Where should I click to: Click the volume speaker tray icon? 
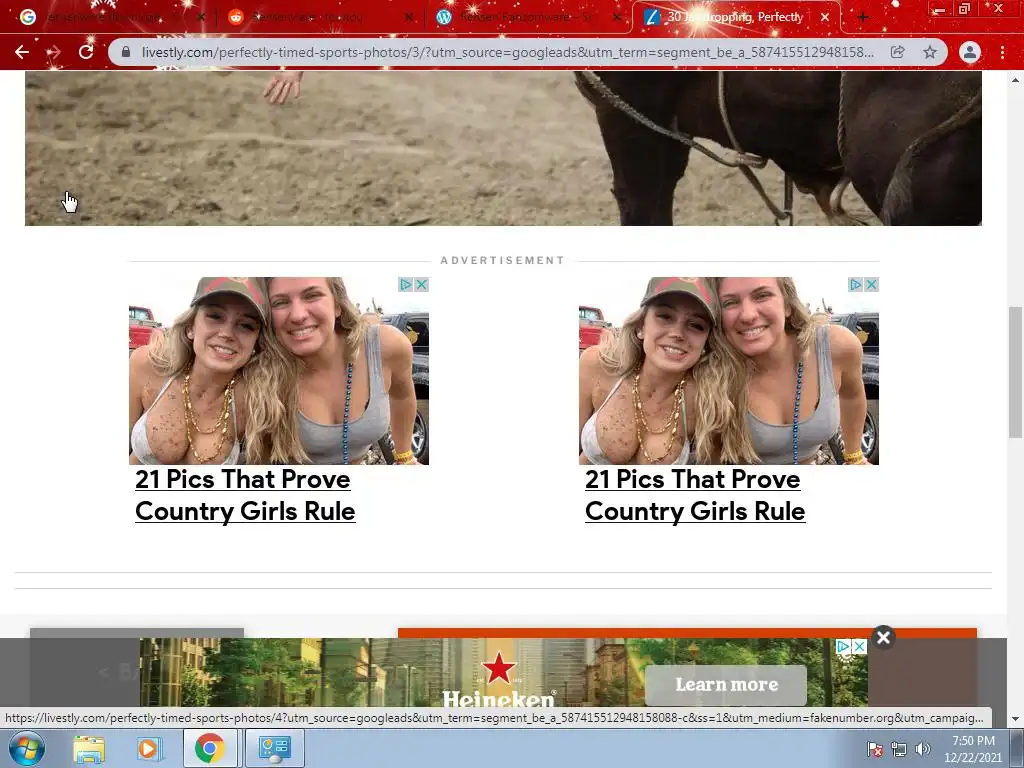(923, 749)
